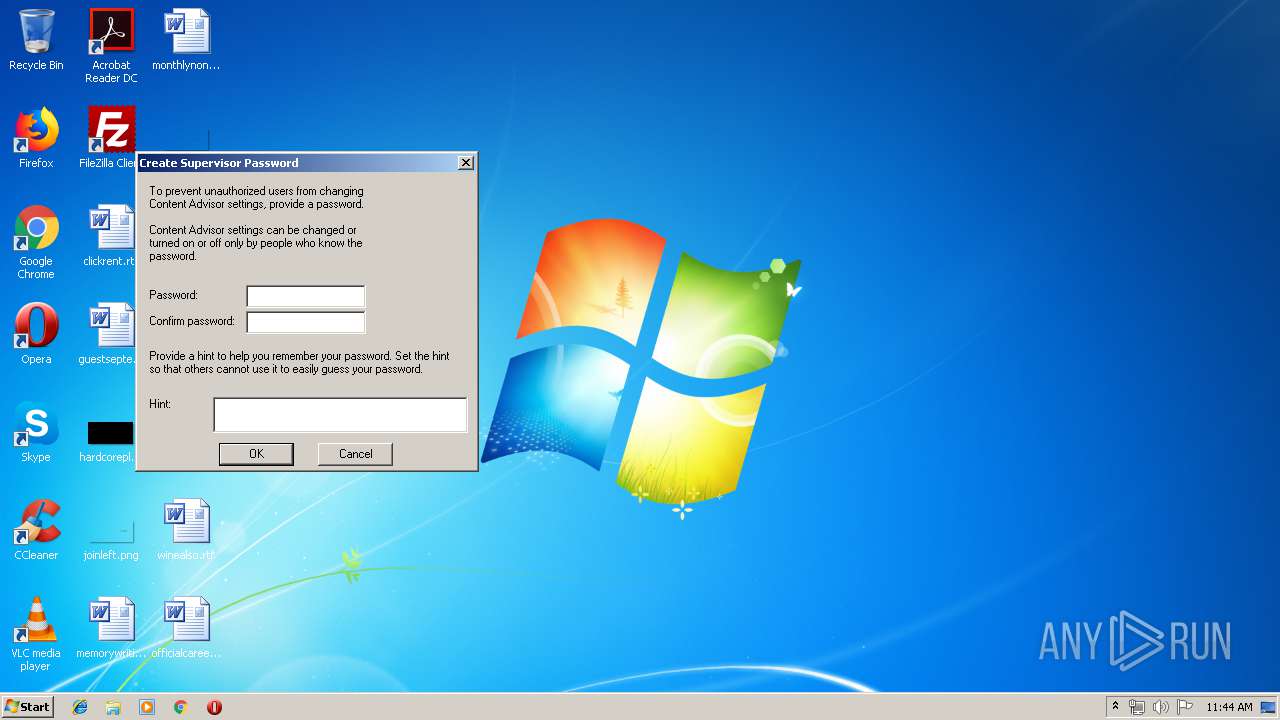Viewport: 1280px width, 720px height.
Task: Focus the Password input field
Action: coord(306,296)
